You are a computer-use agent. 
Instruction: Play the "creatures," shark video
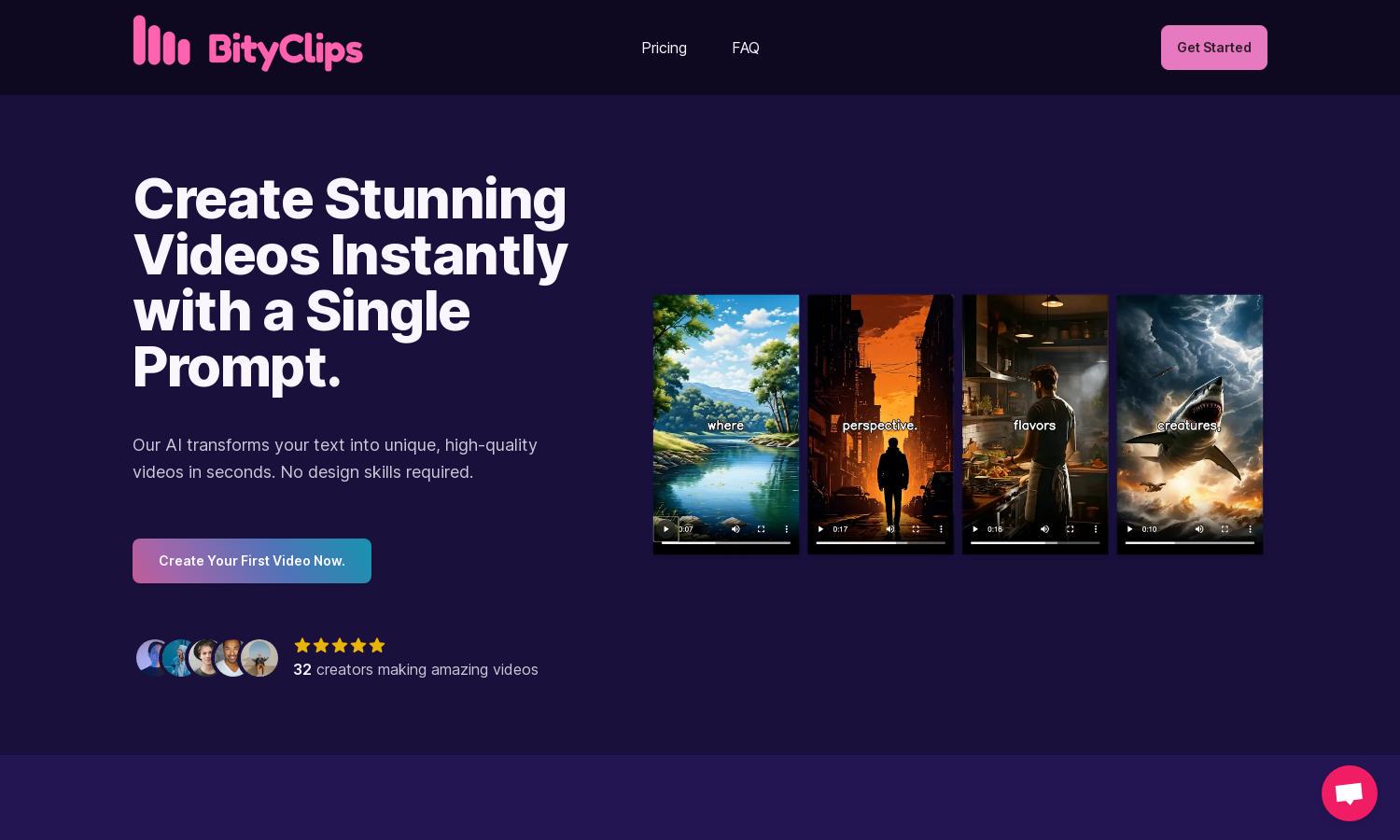point(1129,529)
